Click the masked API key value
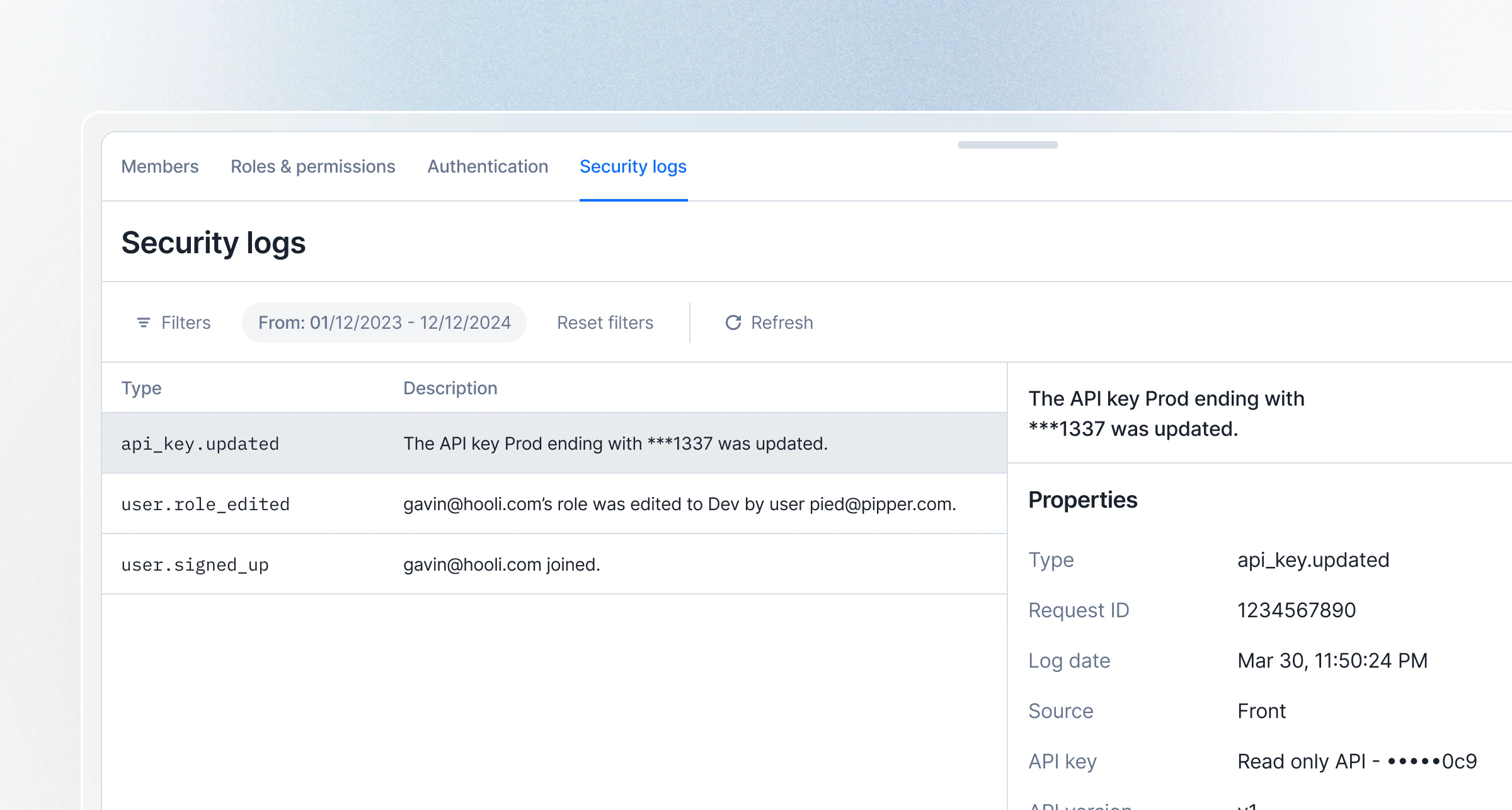Image resolution: width=1512 pixels, height=810 pixels. point(1356,761)
